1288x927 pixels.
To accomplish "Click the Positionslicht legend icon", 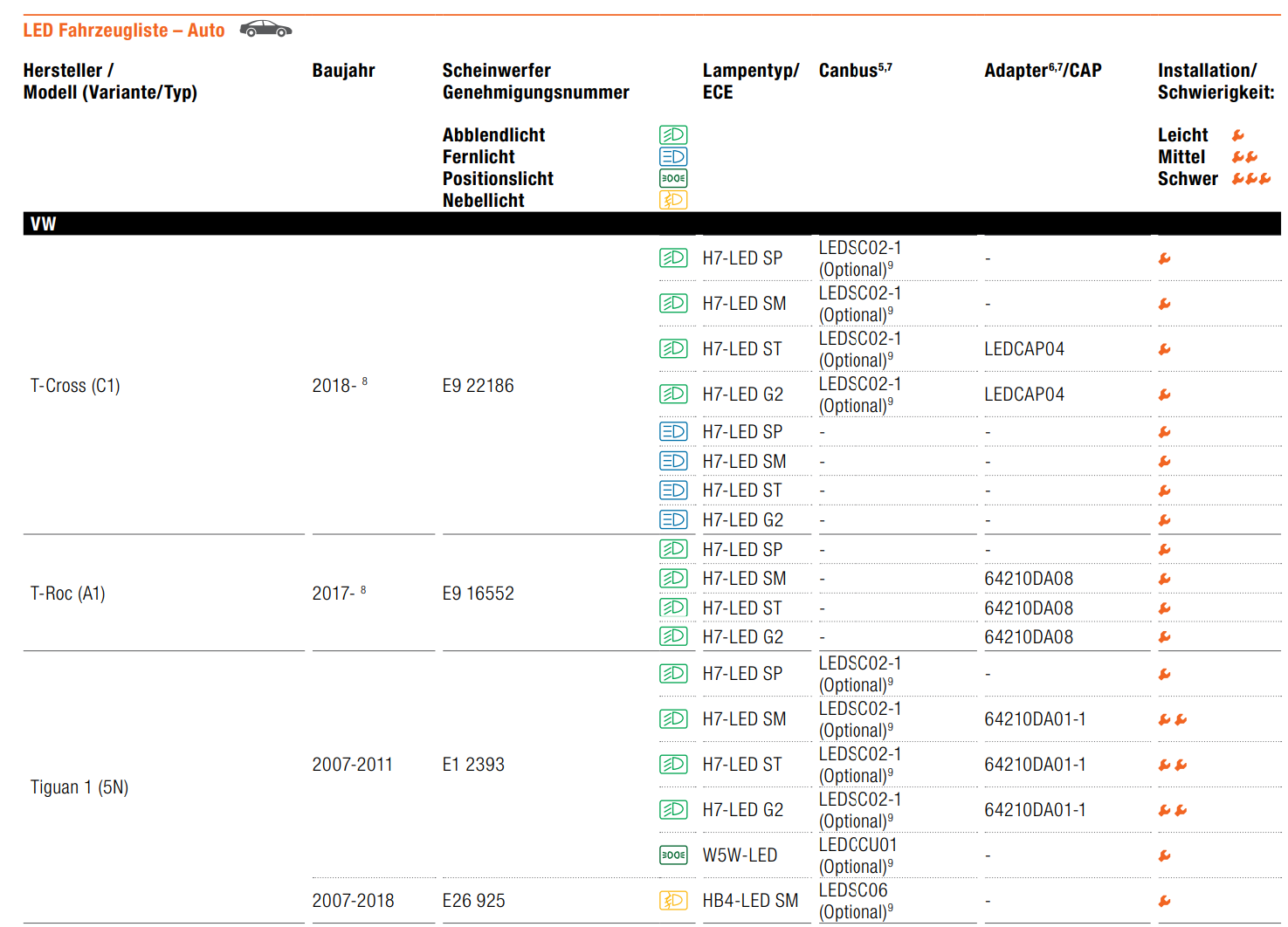I will (673, 178).
